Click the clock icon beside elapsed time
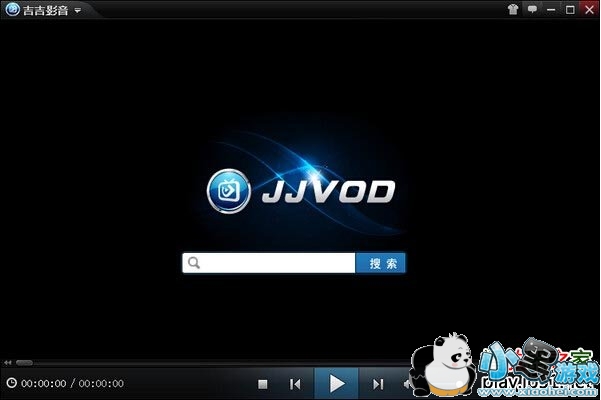The height and width of the screenshot is (400, 601). [11, 383]
